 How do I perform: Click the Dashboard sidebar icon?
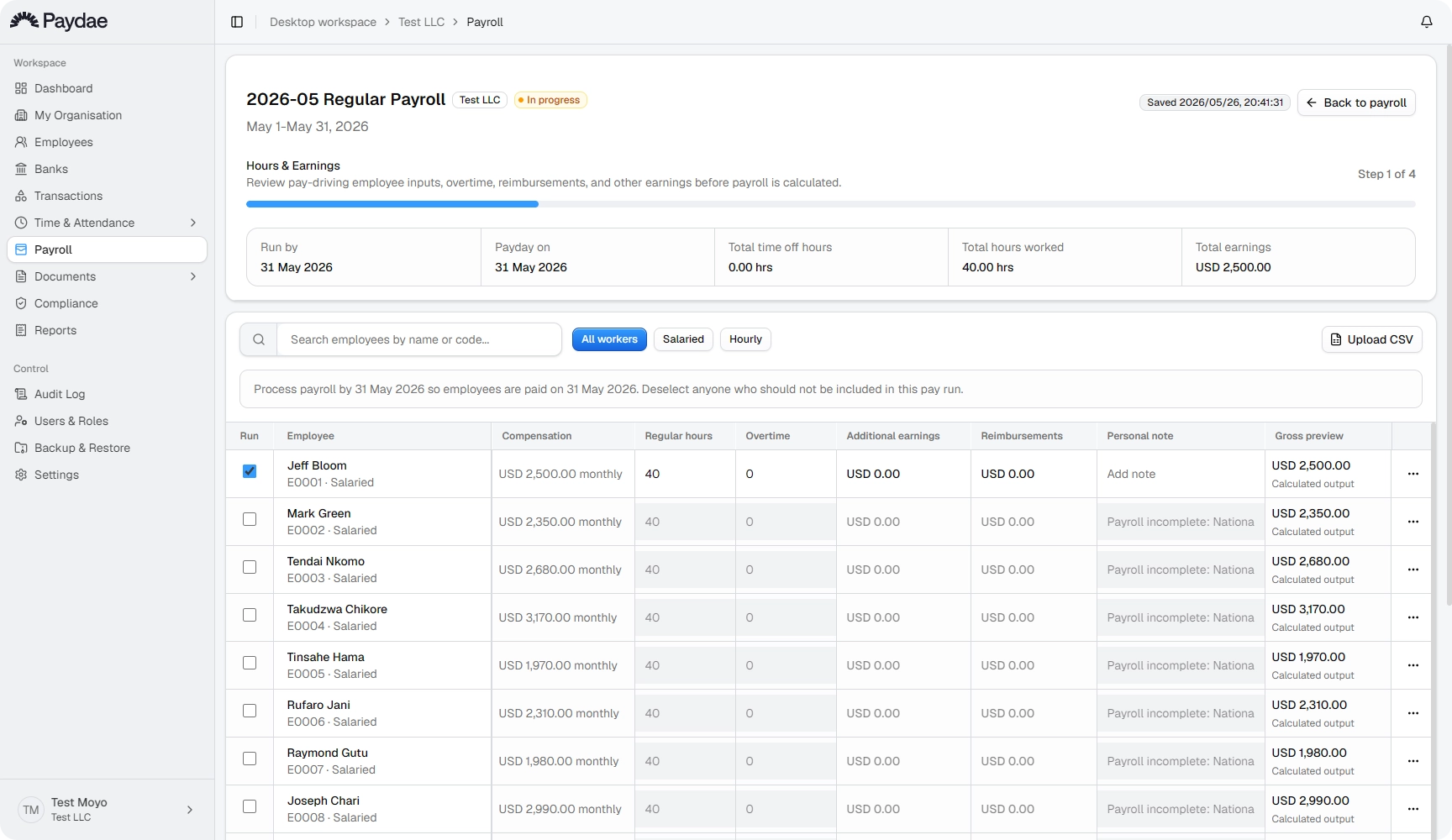click(21, 88)
